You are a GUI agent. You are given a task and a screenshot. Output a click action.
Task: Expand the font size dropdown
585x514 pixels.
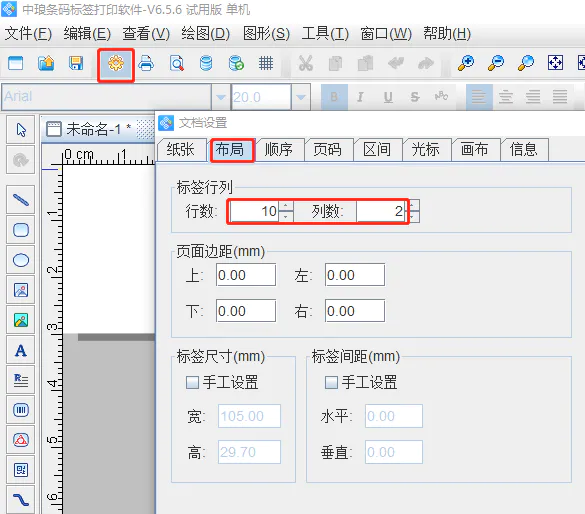pos(301,97)
